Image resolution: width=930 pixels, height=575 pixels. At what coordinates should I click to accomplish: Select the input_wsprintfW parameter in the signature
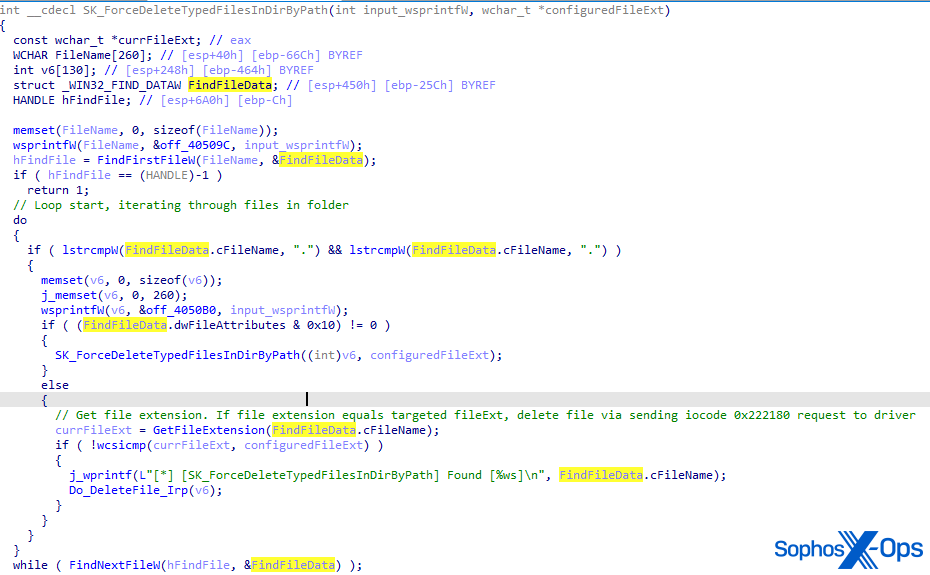pos(415,10)
